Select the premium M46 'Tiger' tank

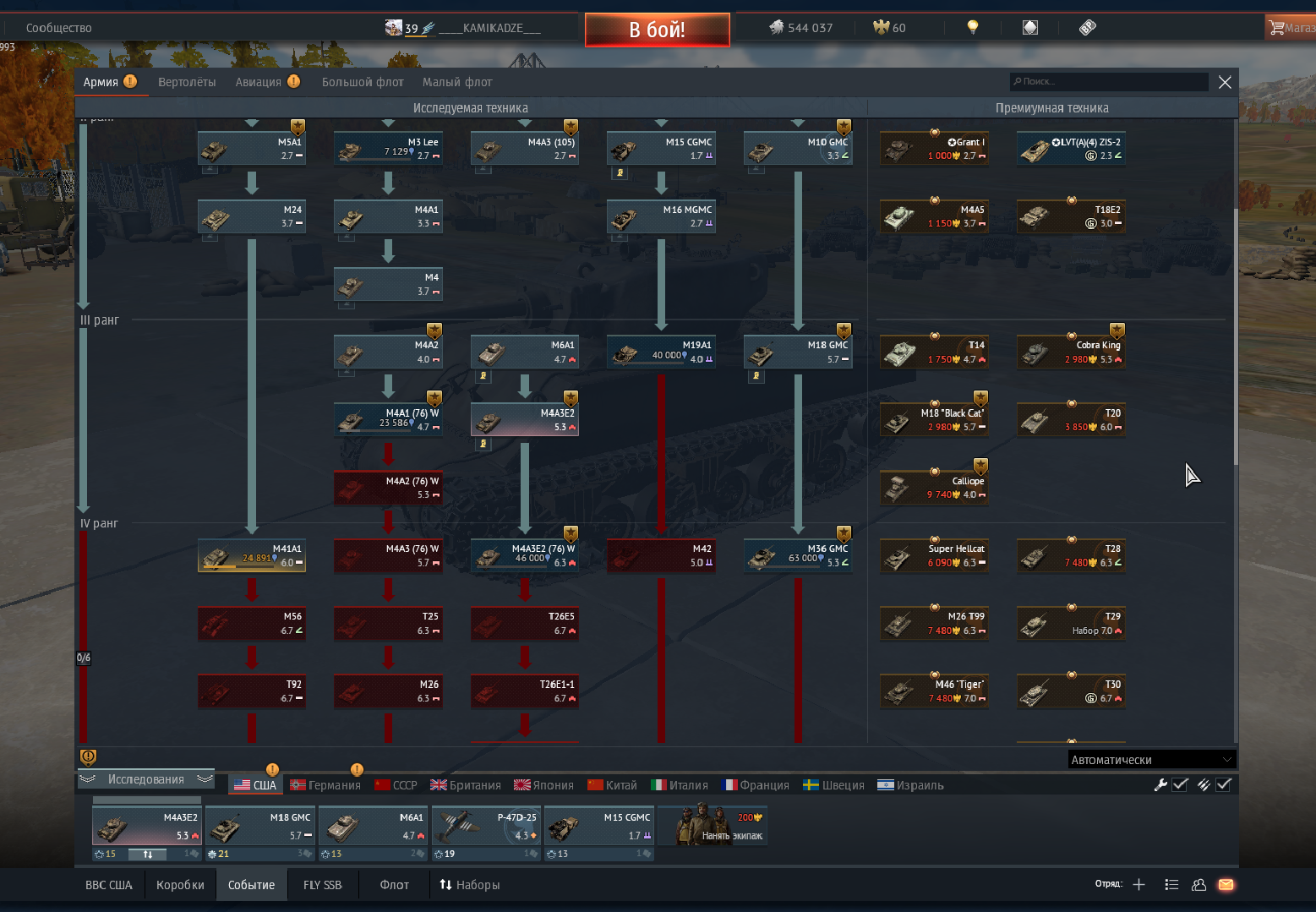tap(934, 691)
